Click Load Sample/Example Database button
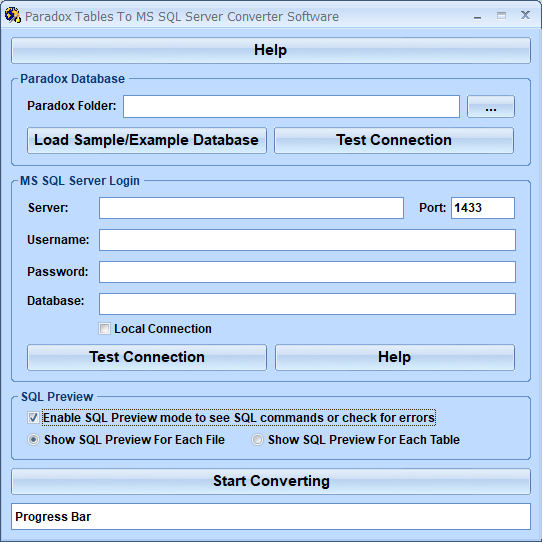 (147, 140)
